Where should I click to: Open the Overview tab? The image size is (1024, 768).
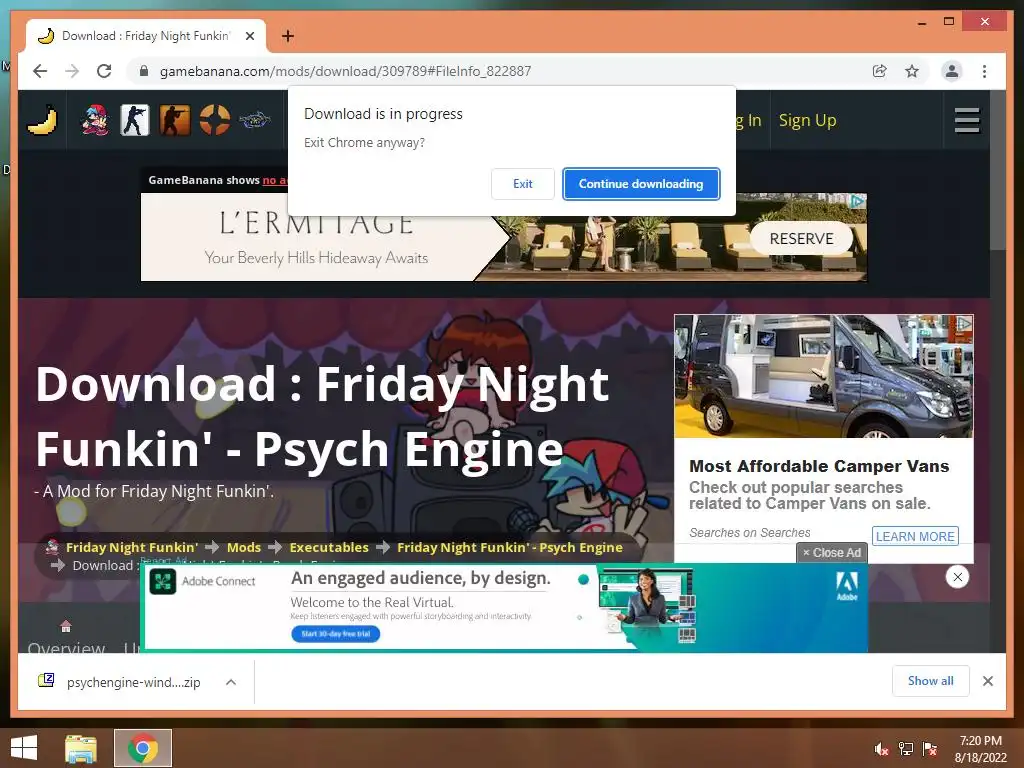66,637
